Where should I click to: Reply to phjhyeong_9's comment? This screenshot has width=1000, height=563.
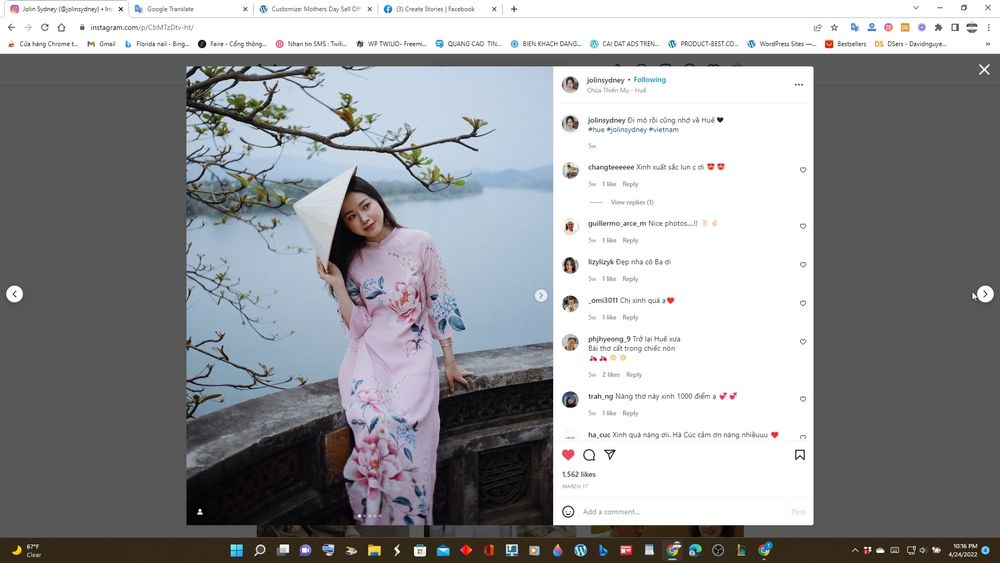click(x=634, y=375)
